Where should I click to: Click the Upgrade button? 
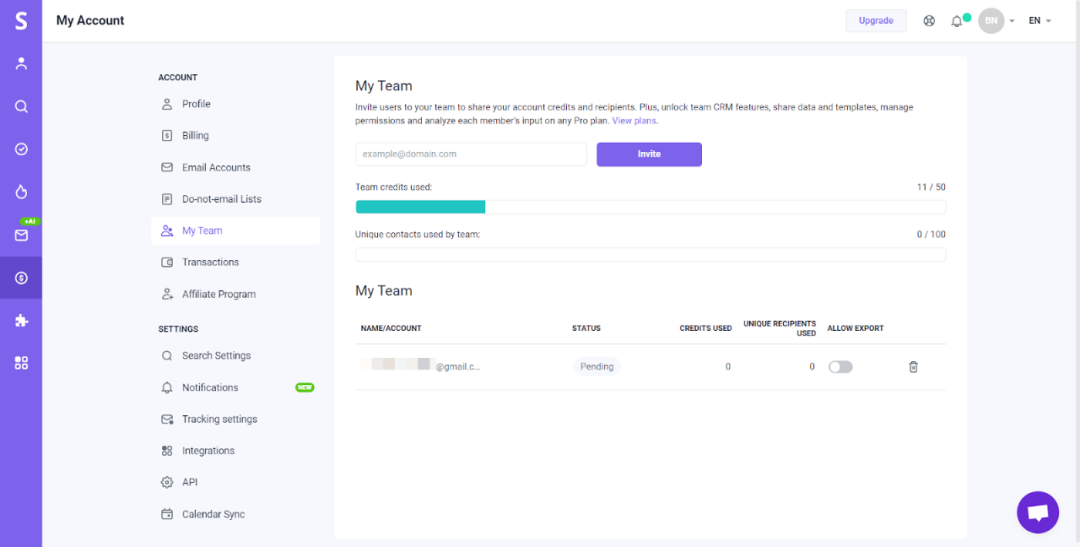click(x=876, y=21)
